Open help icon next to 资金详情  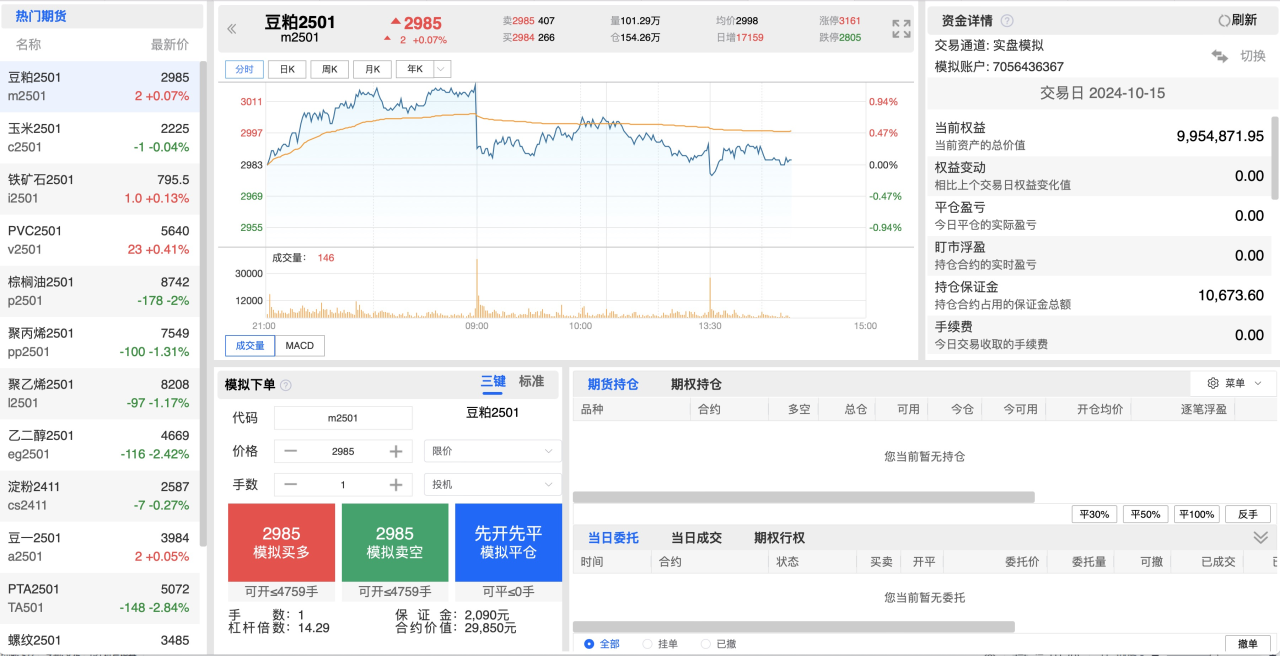1007,20
